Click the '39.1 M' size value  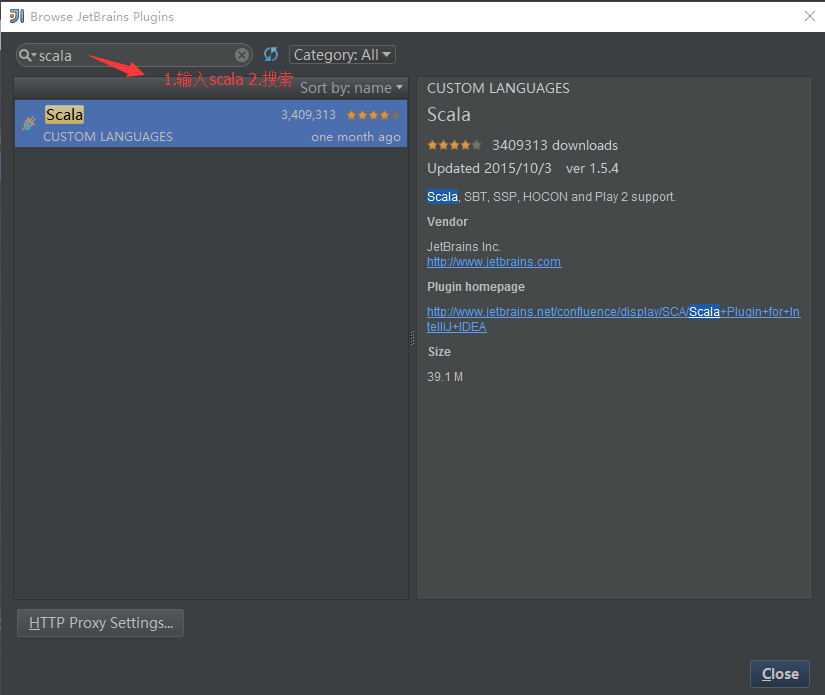pyautogui.click(x=445, y=377)
